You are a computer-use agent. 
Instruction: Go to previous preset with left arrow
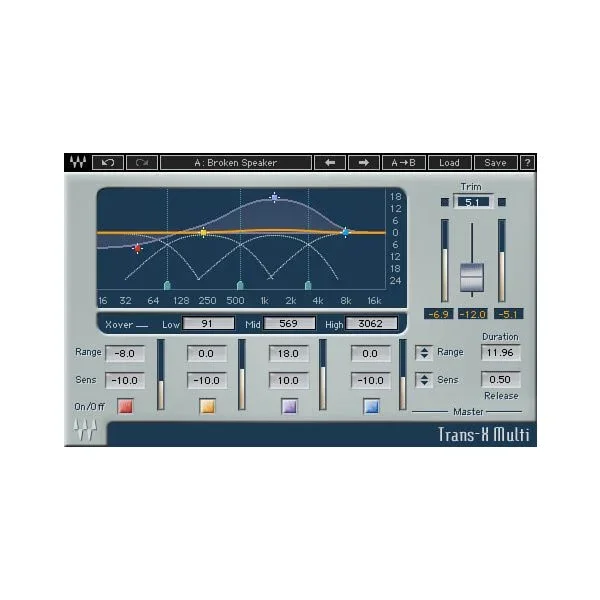pos(330,163)
